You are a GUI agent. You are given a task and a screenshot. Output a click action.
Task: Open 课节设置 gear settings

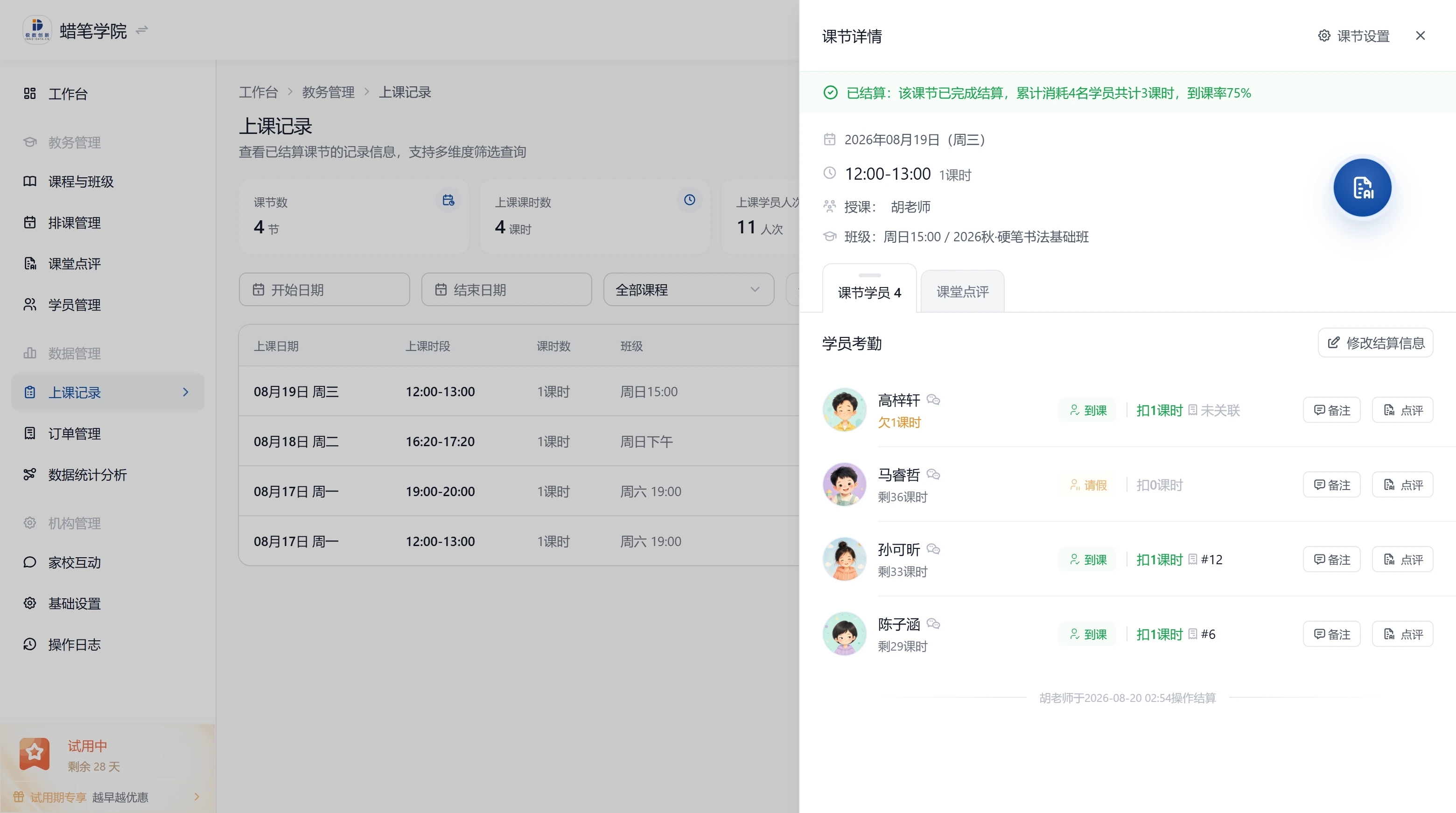(x=1354, y=36)
